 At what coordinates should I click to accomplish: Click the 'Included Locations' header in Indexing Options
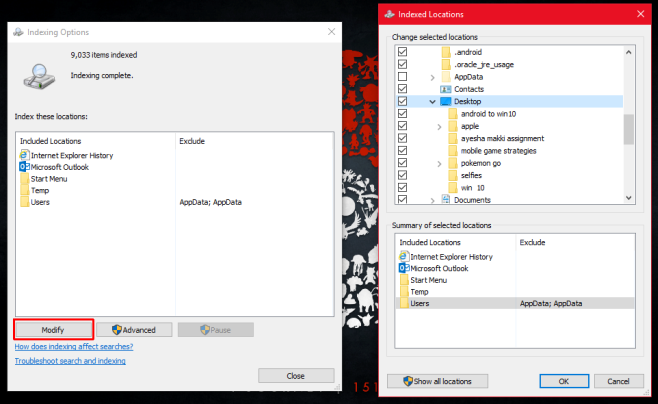(x=50, y=141)
